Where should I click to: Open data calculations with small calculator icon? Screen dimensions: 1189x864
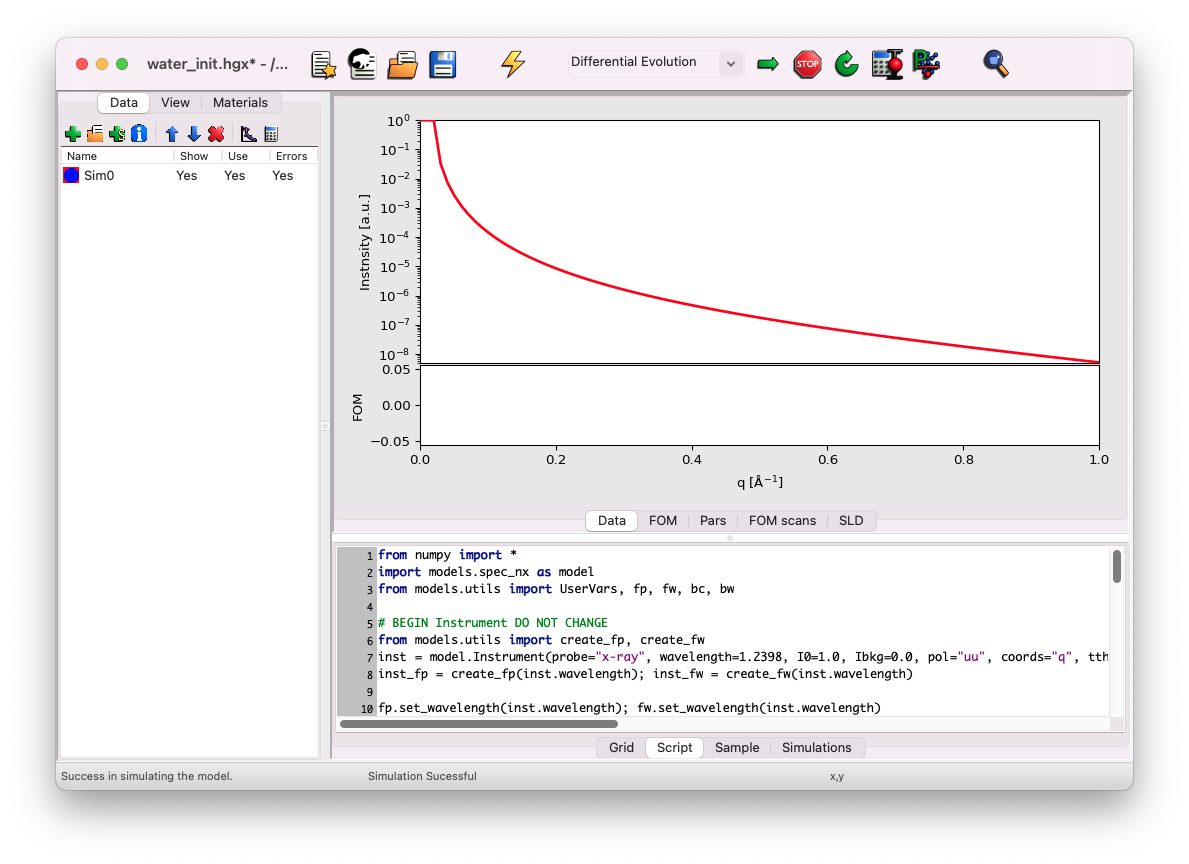coord(271,134)
